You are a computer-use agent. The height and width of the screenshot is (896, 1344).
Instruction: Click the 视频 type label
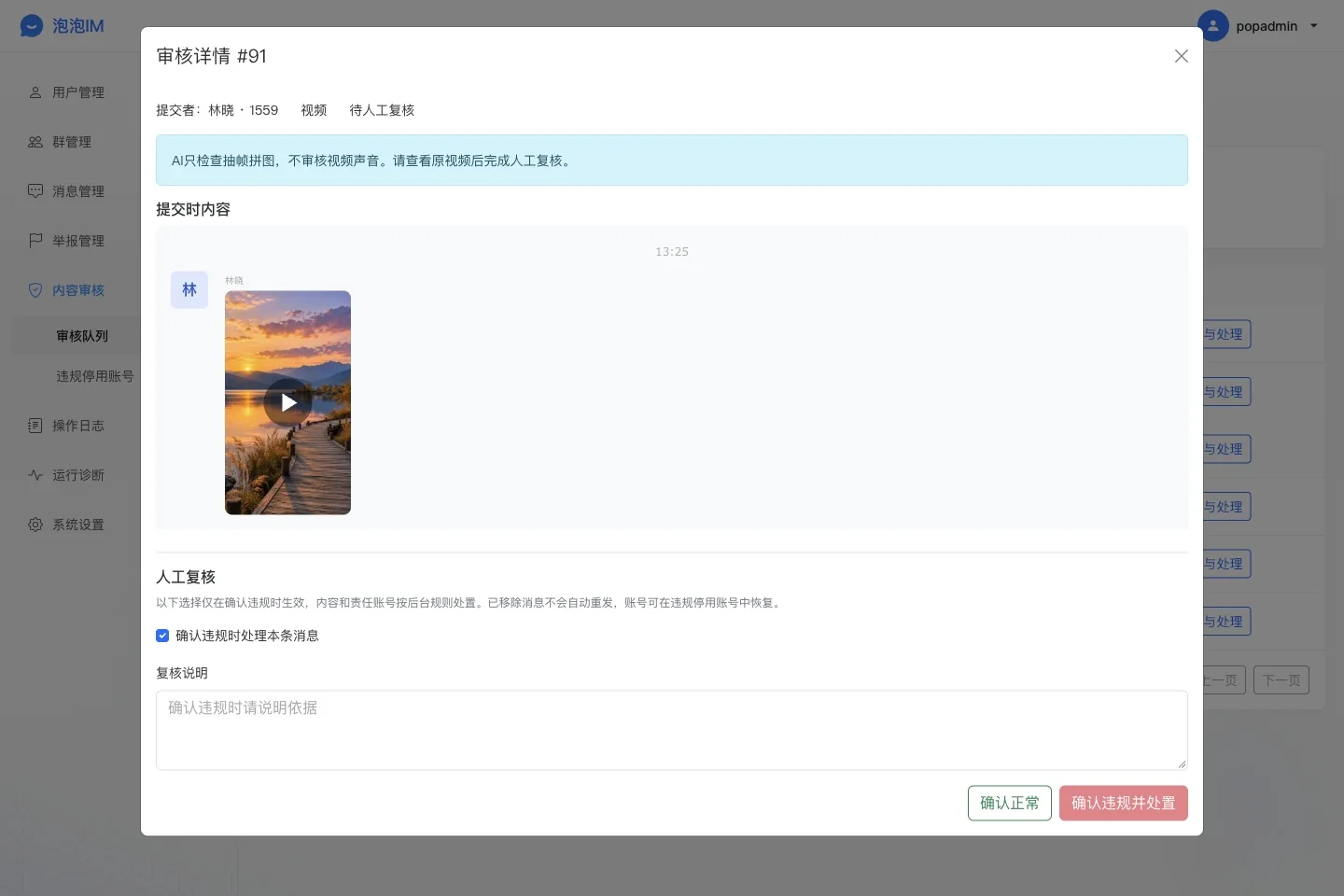pyautogui.click(x=314, y=110)
